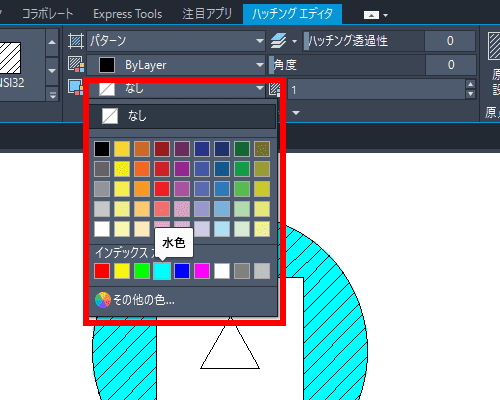Pick the light gray index color swatch

point(262,271)
